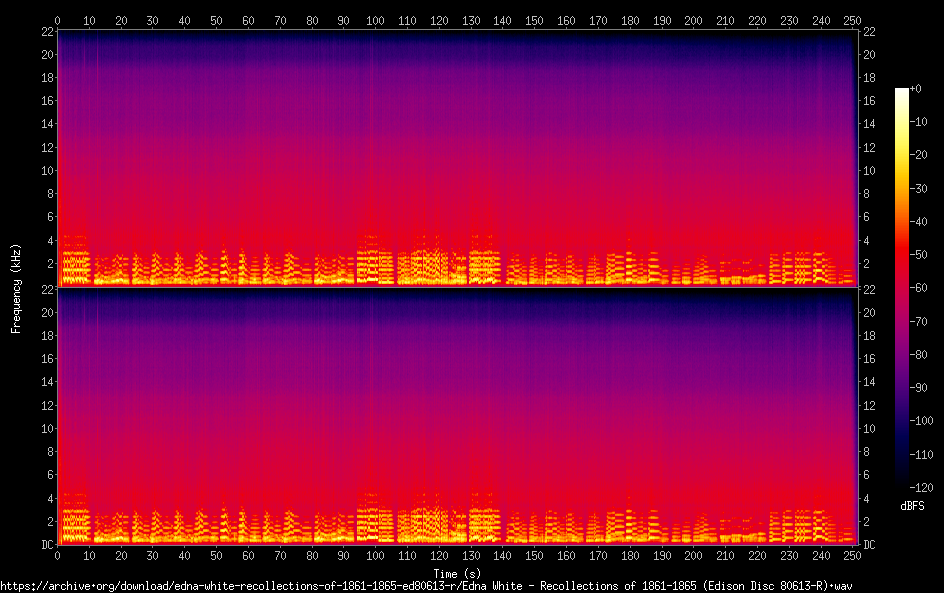Click "8" on the lower channel's right frequency axis
Viewport: 944px width, 593px height.
pyautogui.click(x=866, y=452)
